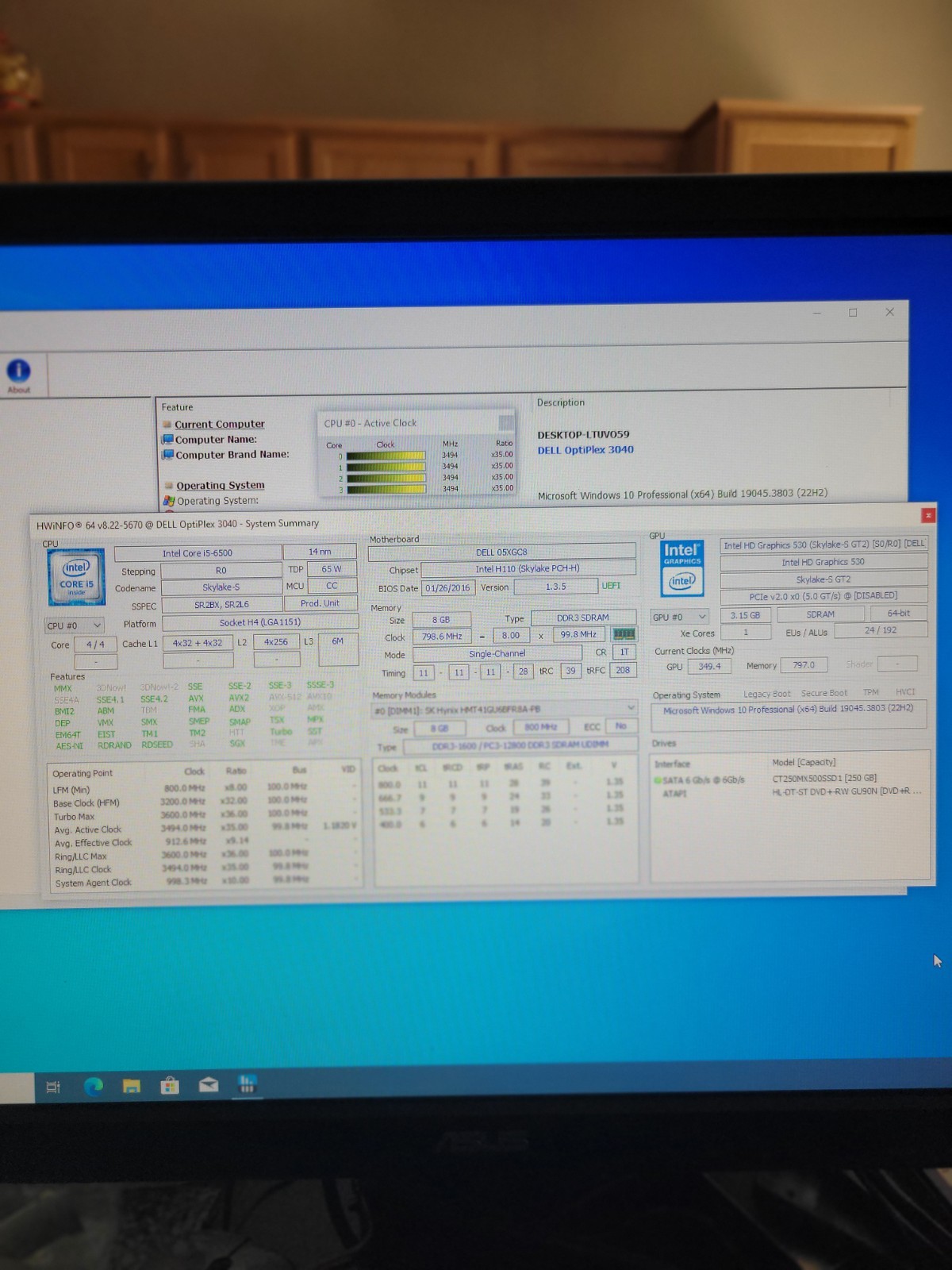Click the memory module chip icon beside 99.8 MHz
Viewport: 952px width, 1270px height.
[624, 634]
